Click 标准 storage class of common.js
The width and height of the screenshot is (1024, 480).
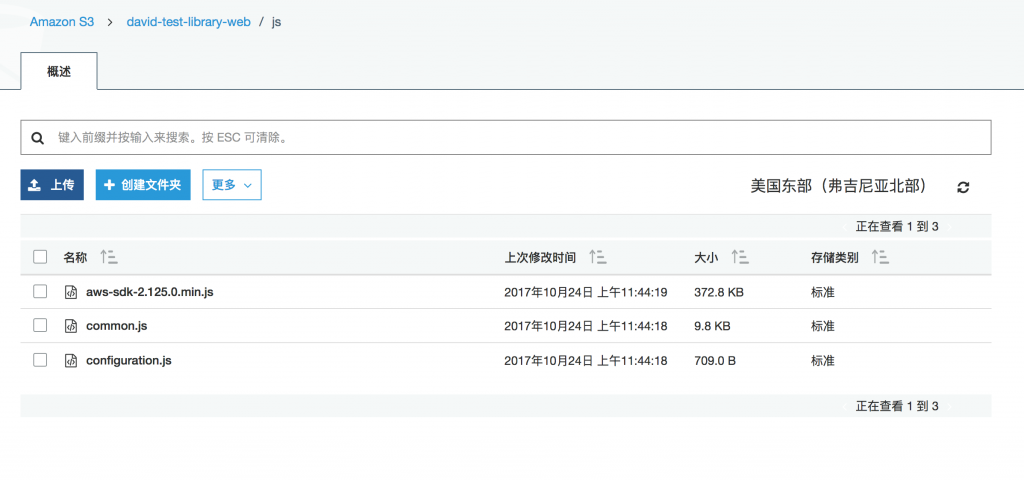pos(823,325)
